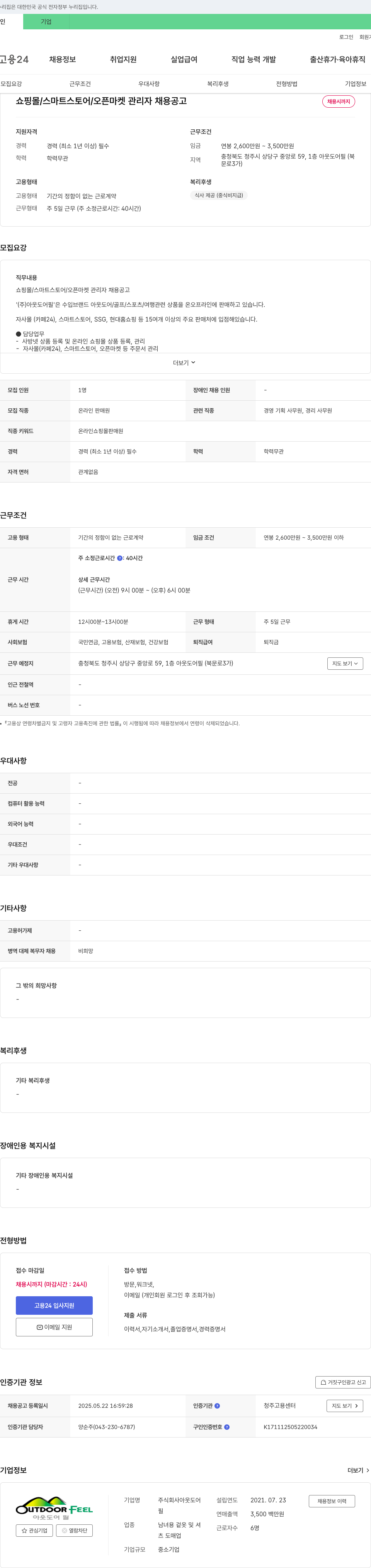Image resolution: width=371 pixels, height=1568 pixels.
Task: Jump to 복리후생 section tab
Action: pyautogui.click(x=218, y=84)
